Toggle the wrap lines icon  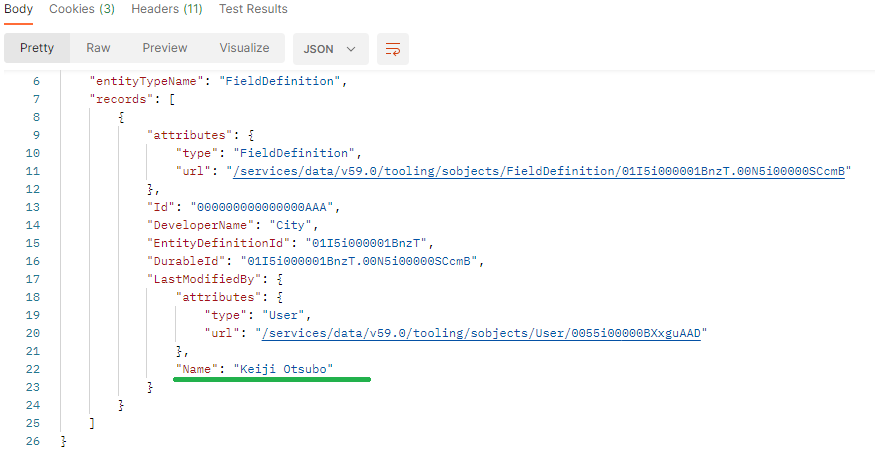pos(393,49)
